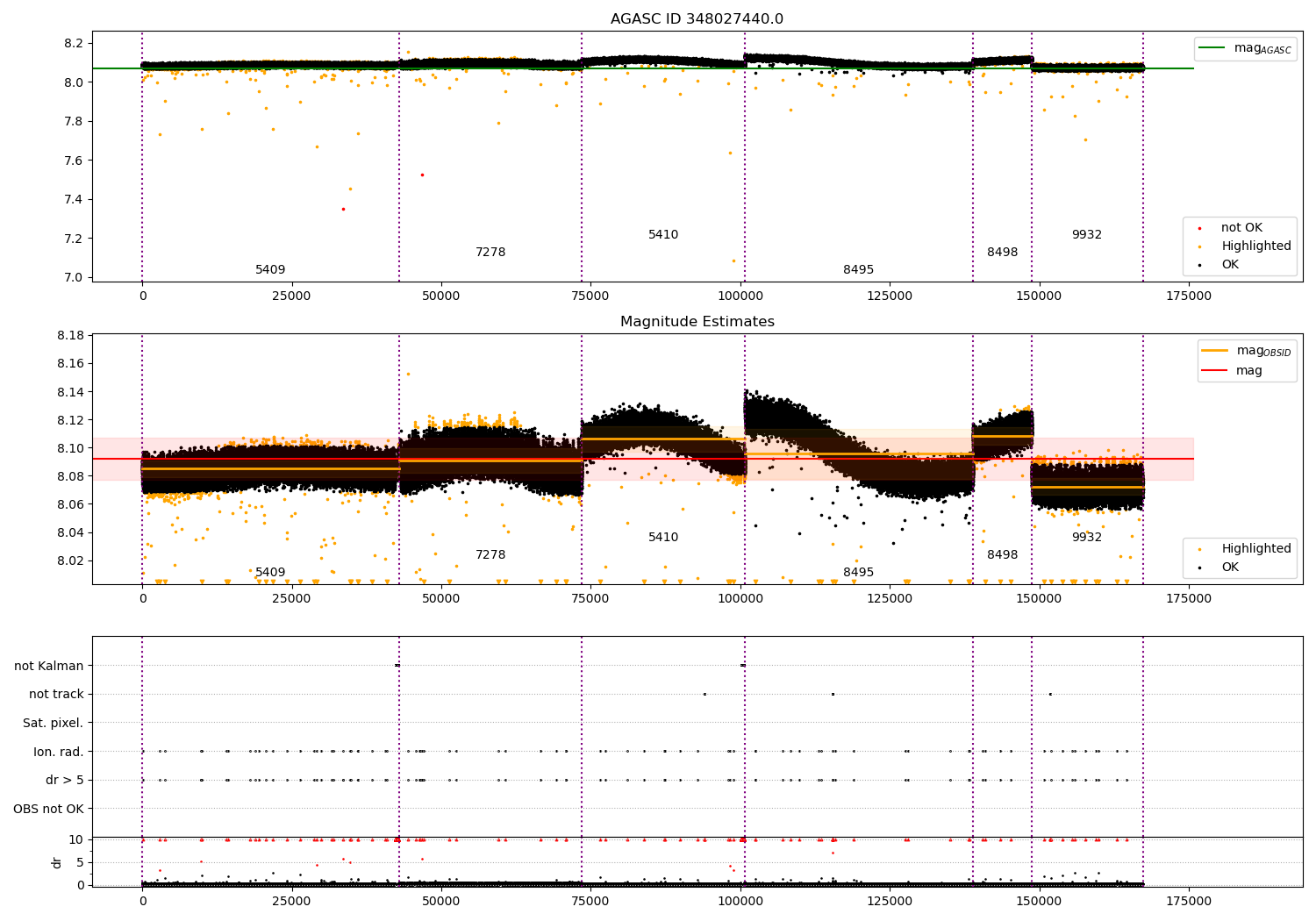Click the 'dr > 5' row label
The height and width of the screenshot is (921, 1316).
click(65, 781)
